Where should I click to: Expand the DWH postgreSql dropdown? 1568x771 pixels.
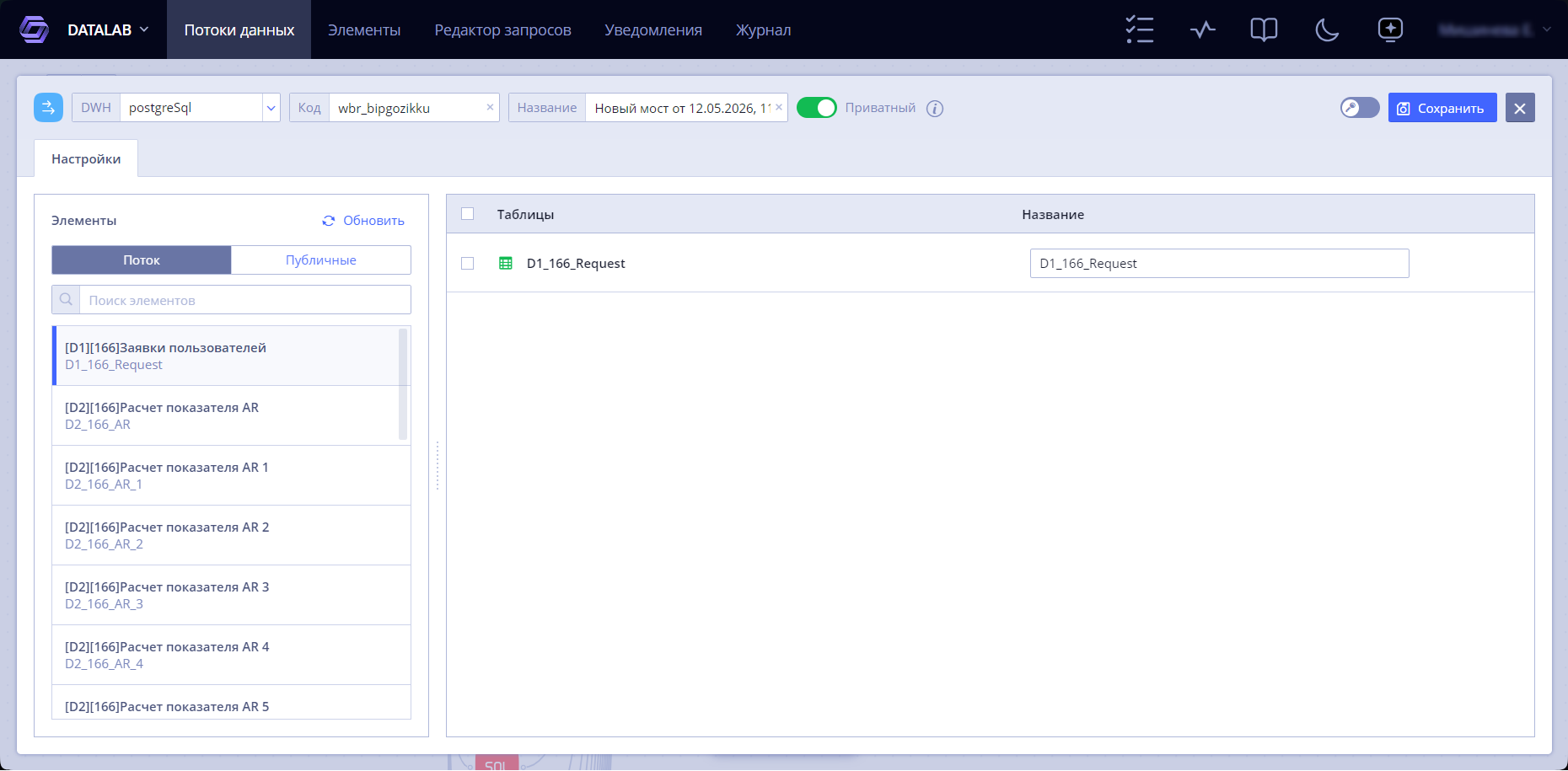point(271,108)
